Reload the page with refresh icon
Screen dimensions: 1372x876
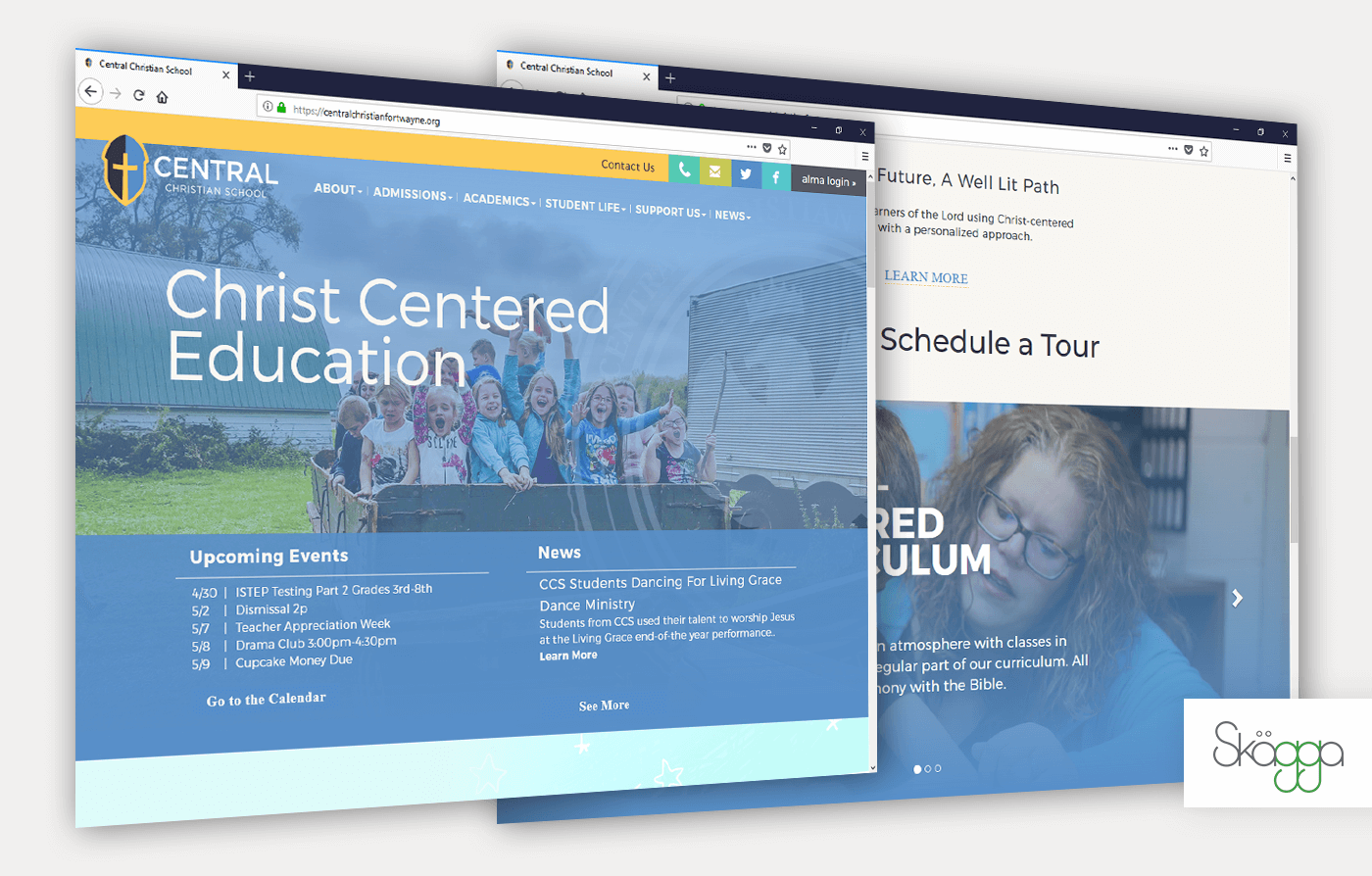[x=139, y=95]
